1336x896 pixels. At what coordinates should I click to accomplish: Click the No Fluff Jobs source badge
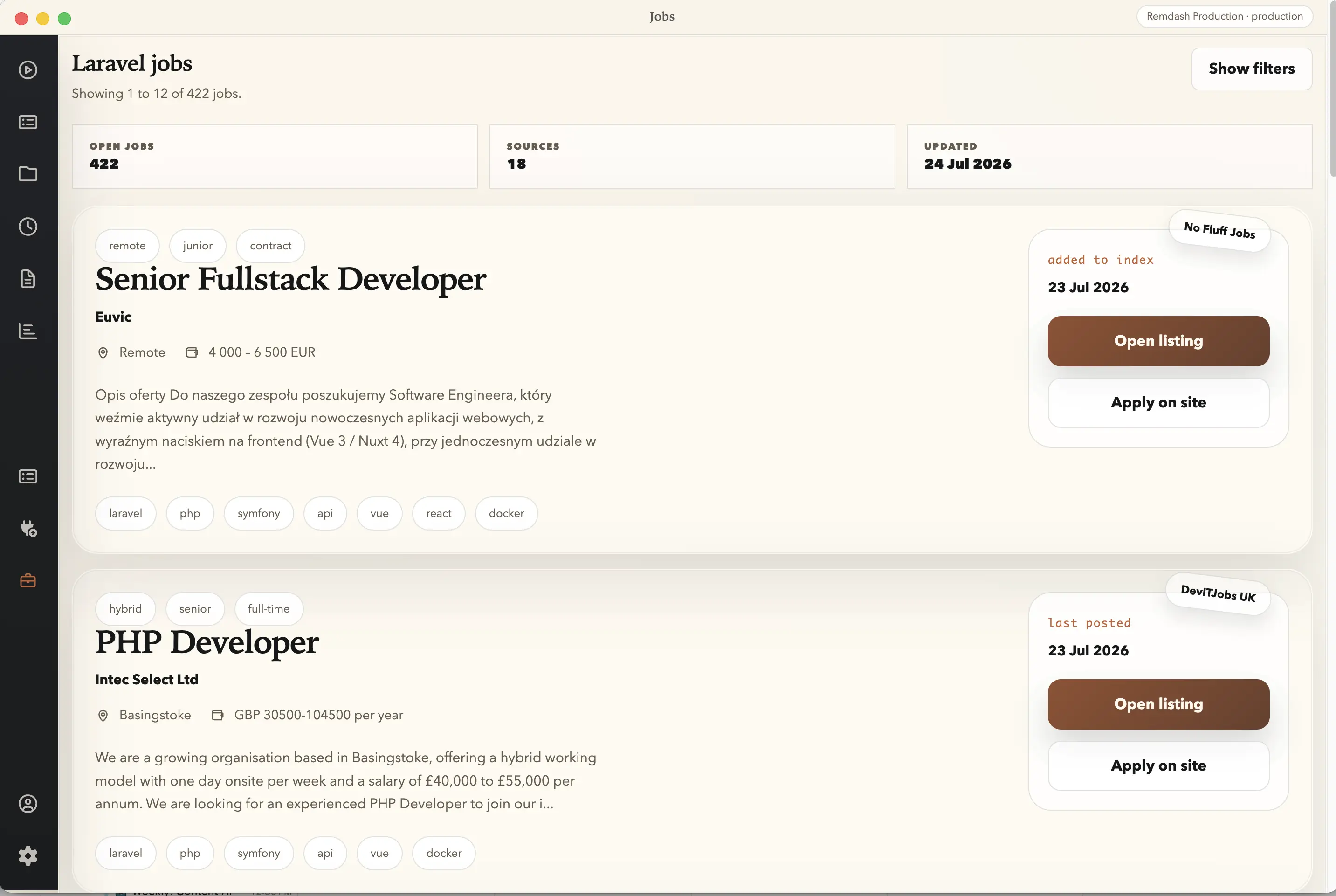(x=1219, y=230)
